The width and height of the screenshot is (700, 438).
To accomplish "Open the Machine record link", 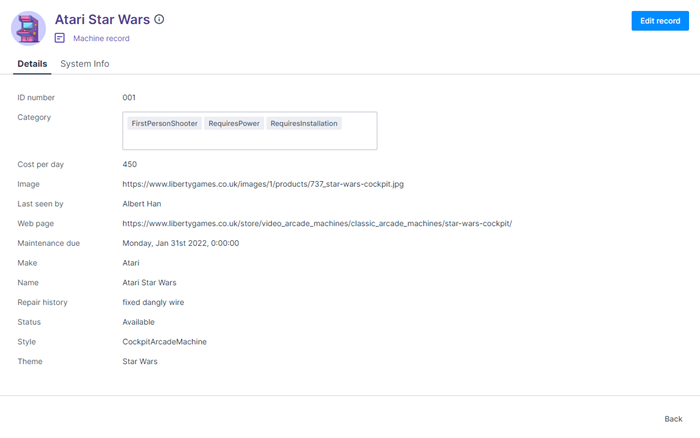I will (101, 38).
